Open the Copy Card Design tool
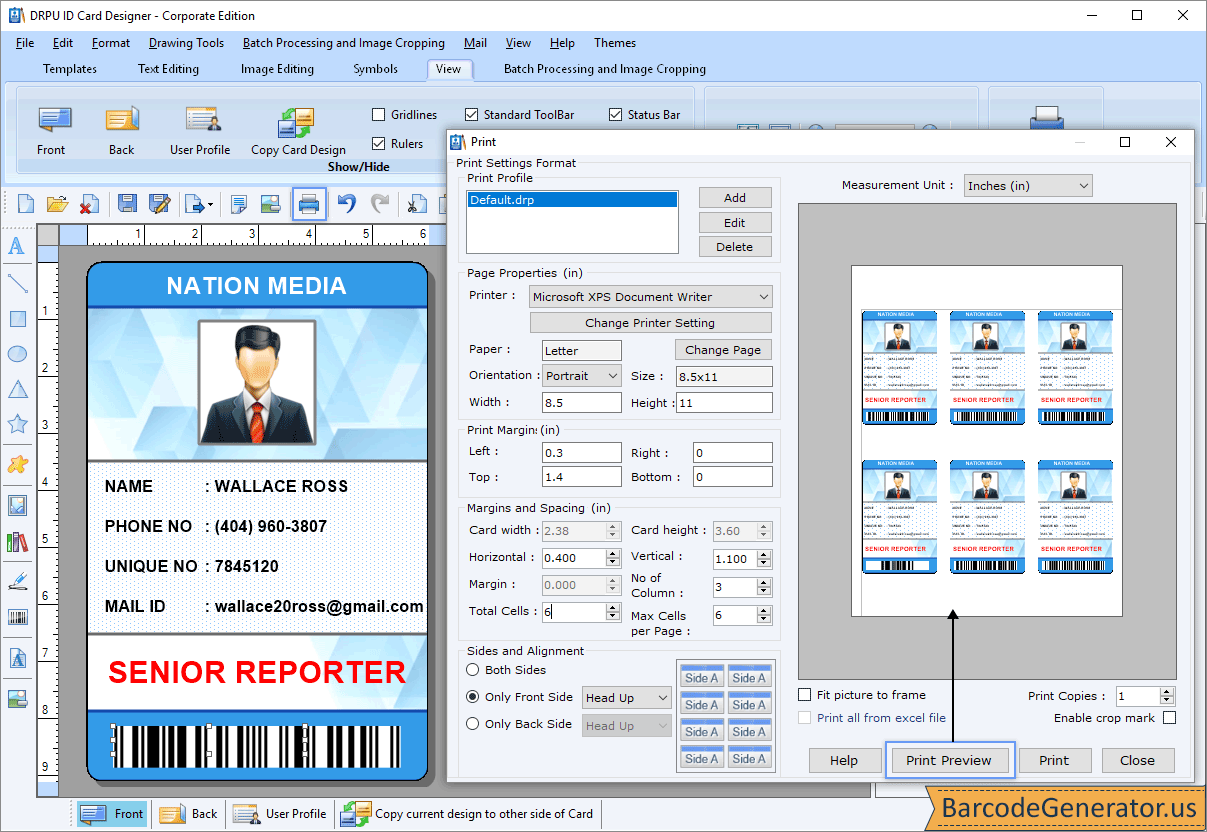 tap(297, 124)
